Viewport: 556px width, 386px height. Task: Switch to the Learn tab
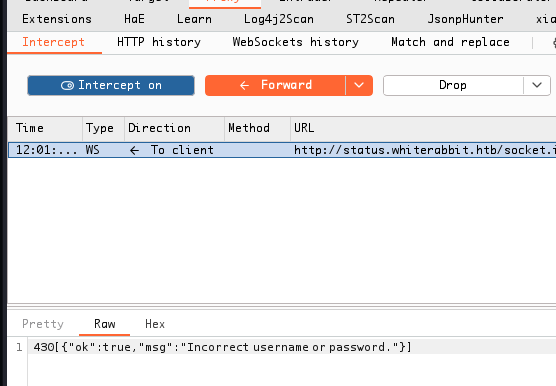pyautogui.click(x=194, y=19)
